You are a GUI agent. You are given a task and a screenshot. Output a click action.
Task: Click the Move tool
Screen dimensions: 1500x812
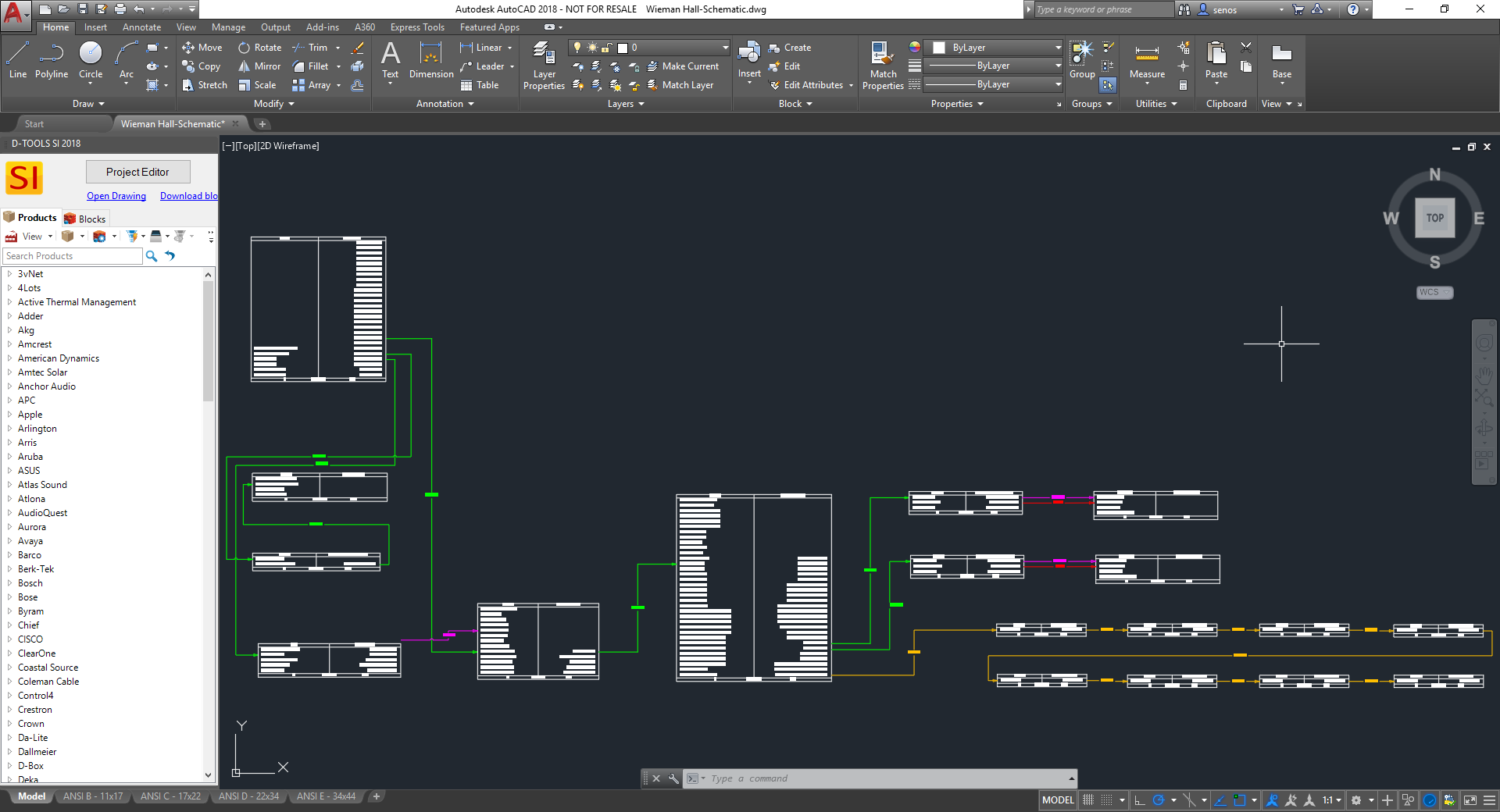pyautogui.click(x=202, y=48)
